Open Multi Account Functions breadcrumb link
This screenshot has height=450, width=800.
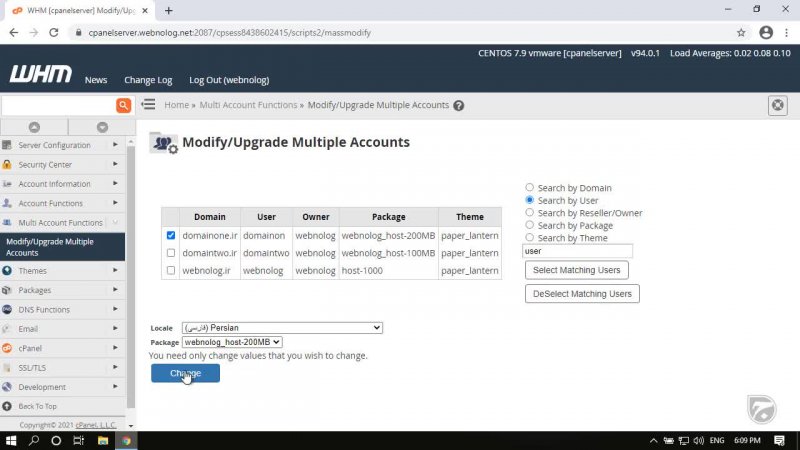point(248,105)
